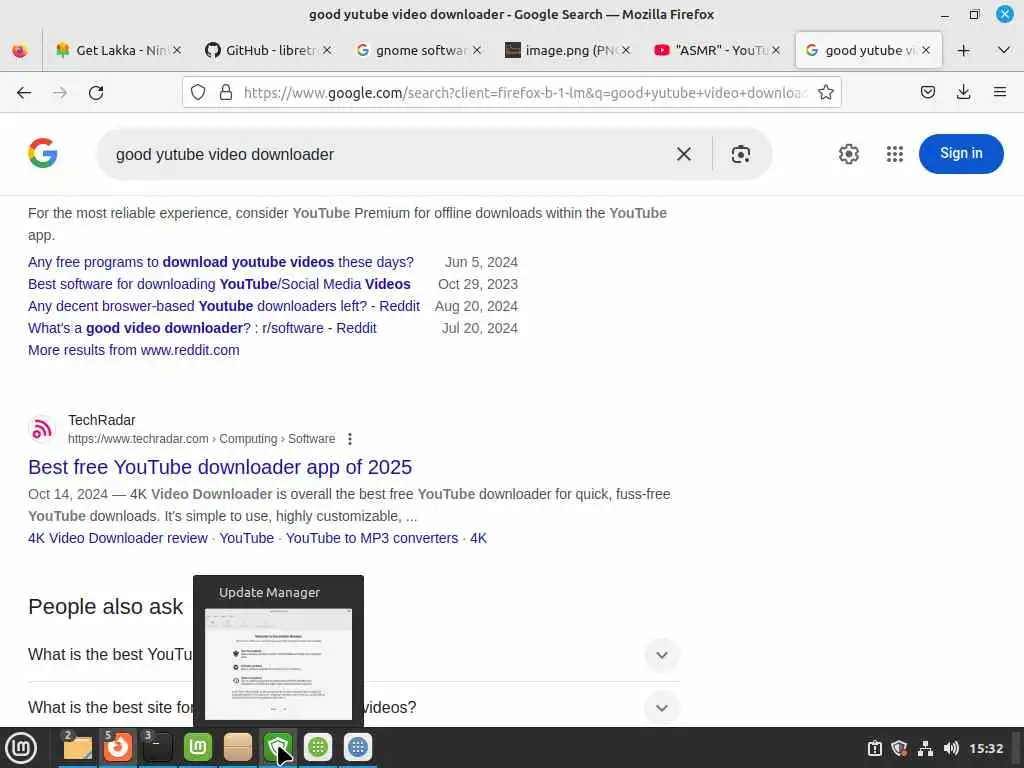Screen dimensions: 1024x768
Task: Open TechRadar result options three-dot menu
Action: coord(350,439)
